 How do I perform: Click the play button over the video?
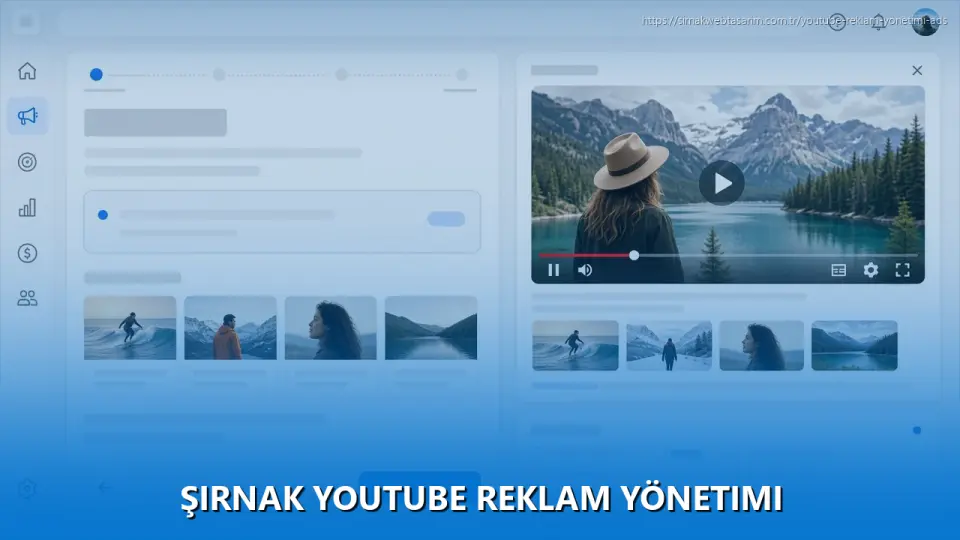pos(722,183)
